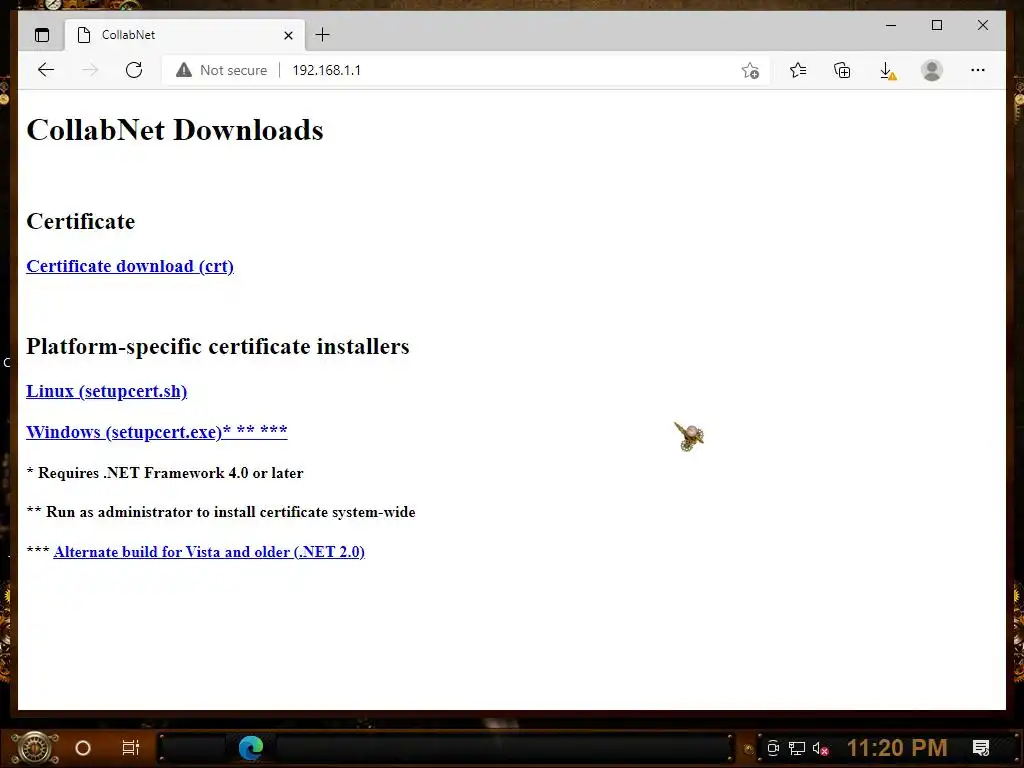Open the browser profile menu
1024x768 pixels.
pyautogui.click(x=932, y=70)
